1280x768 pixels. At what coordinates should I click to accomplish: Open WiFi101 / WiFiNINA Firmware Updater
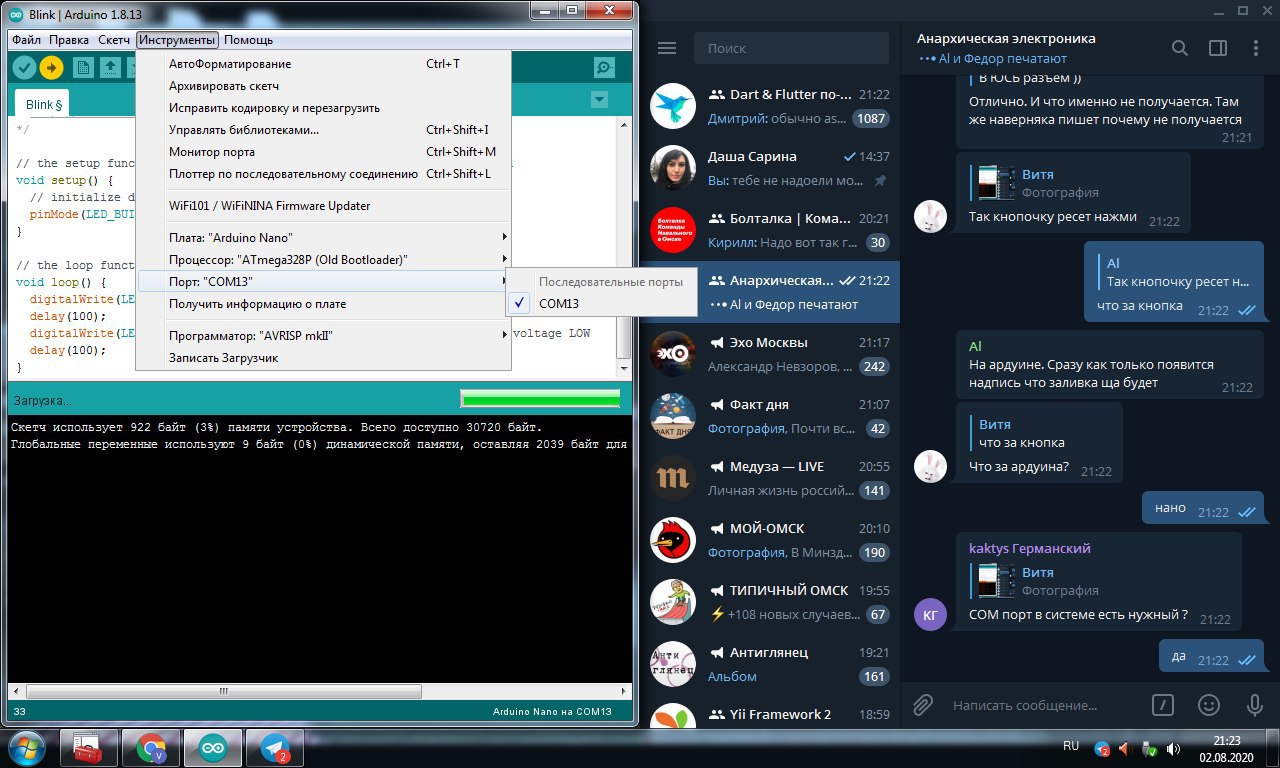pos(323,206)
